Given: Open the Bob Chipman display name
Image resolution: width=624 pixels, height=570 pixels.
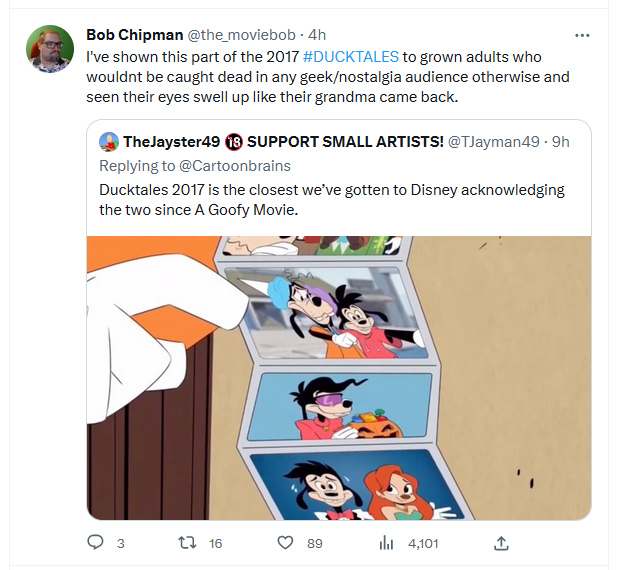Looking at the screenshot, I should 135,35.
